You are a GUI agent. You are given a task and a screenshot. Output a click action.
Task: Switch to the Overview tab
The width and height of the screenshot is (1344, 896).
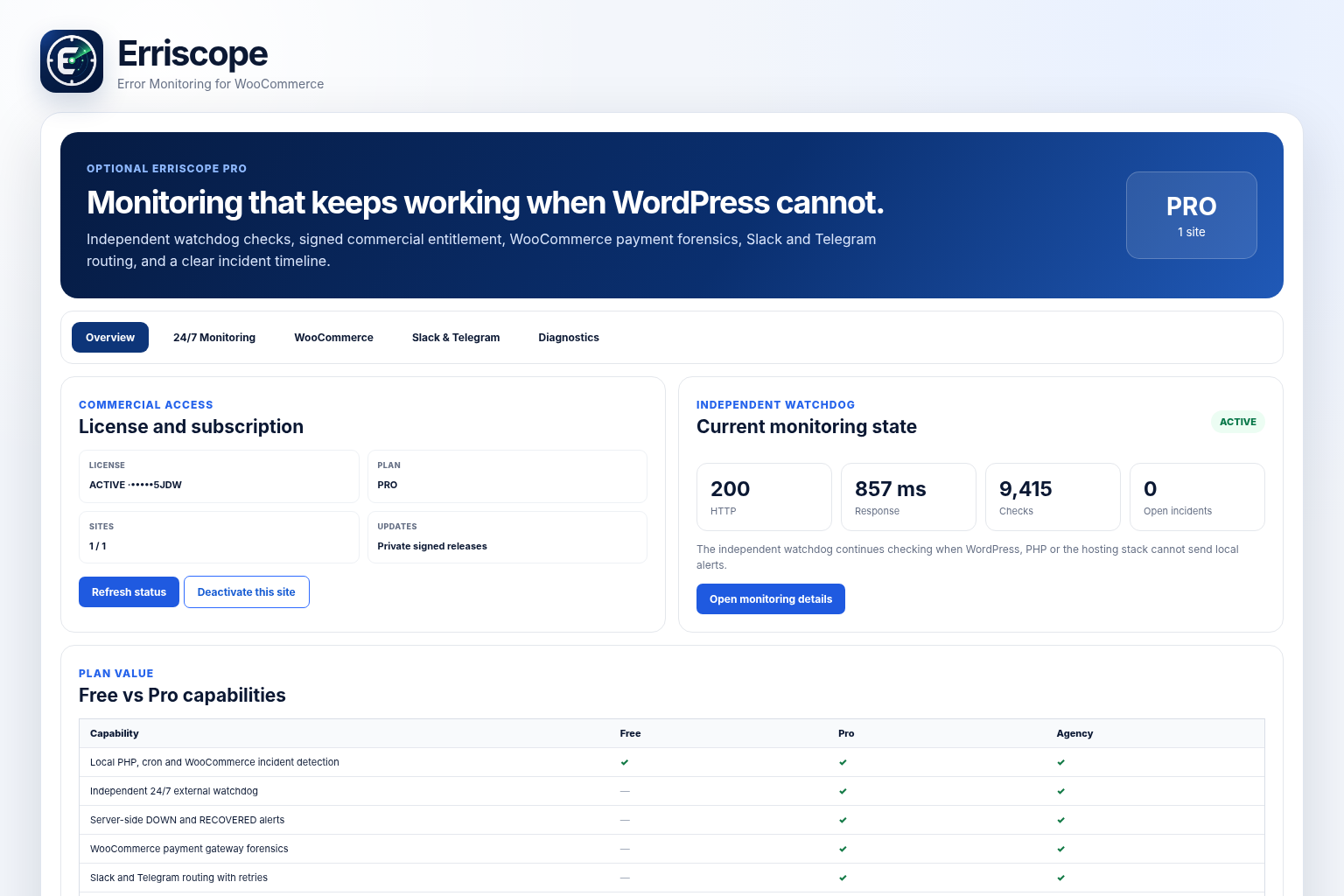110,338
